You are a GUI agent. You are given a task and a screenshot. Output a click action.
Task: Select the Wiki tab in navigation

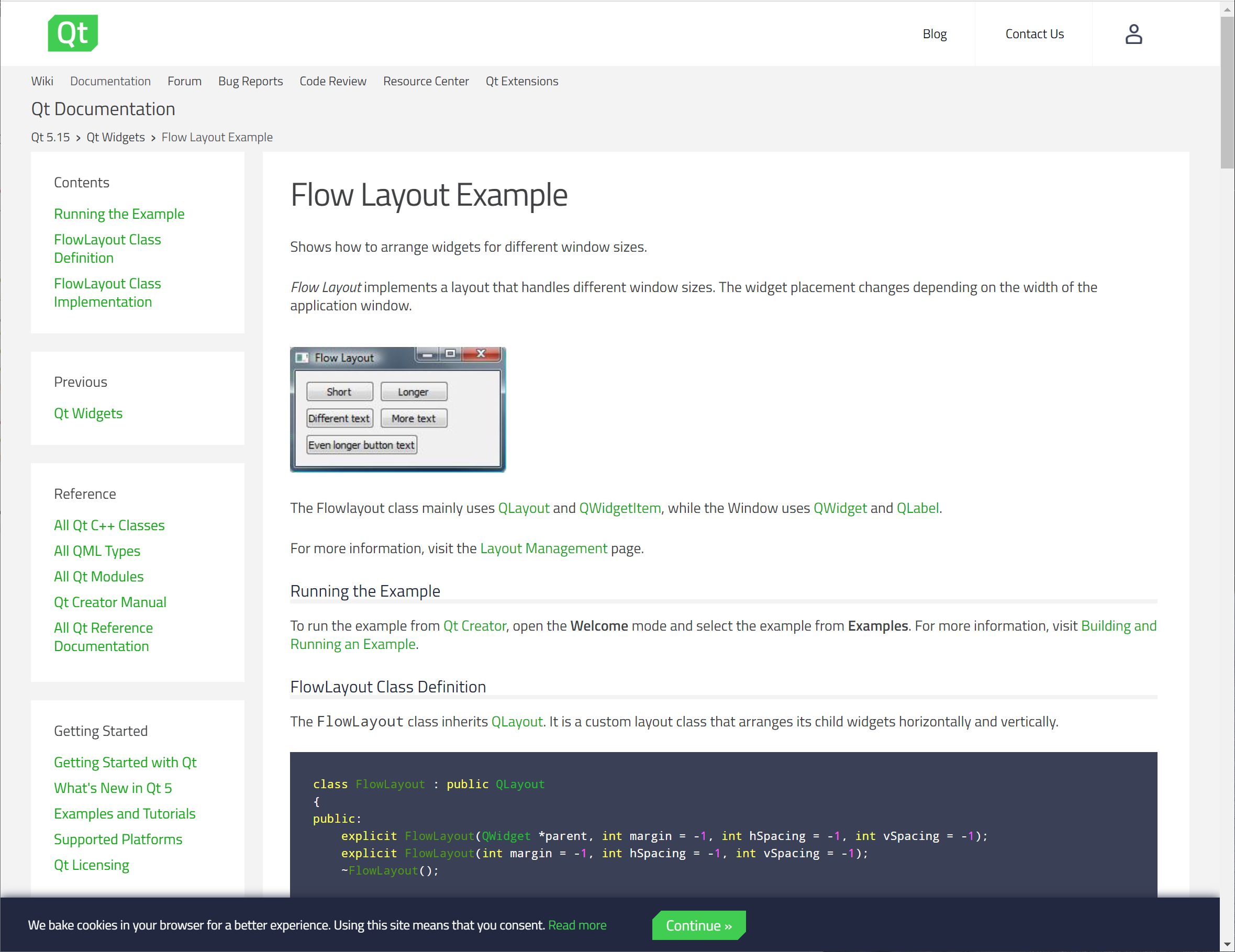coord(42,80)
